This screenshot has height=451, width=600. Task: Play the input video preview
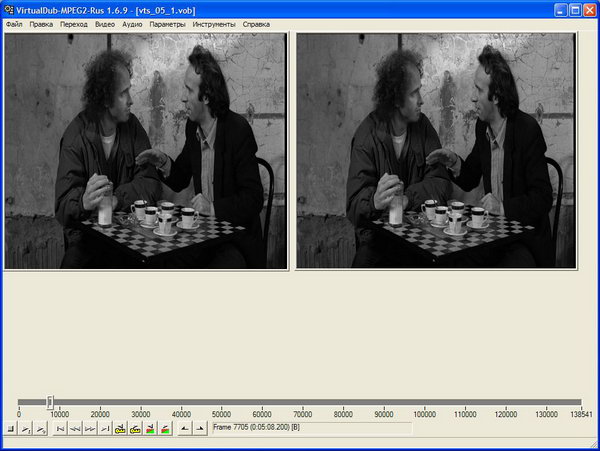point(26,428)
